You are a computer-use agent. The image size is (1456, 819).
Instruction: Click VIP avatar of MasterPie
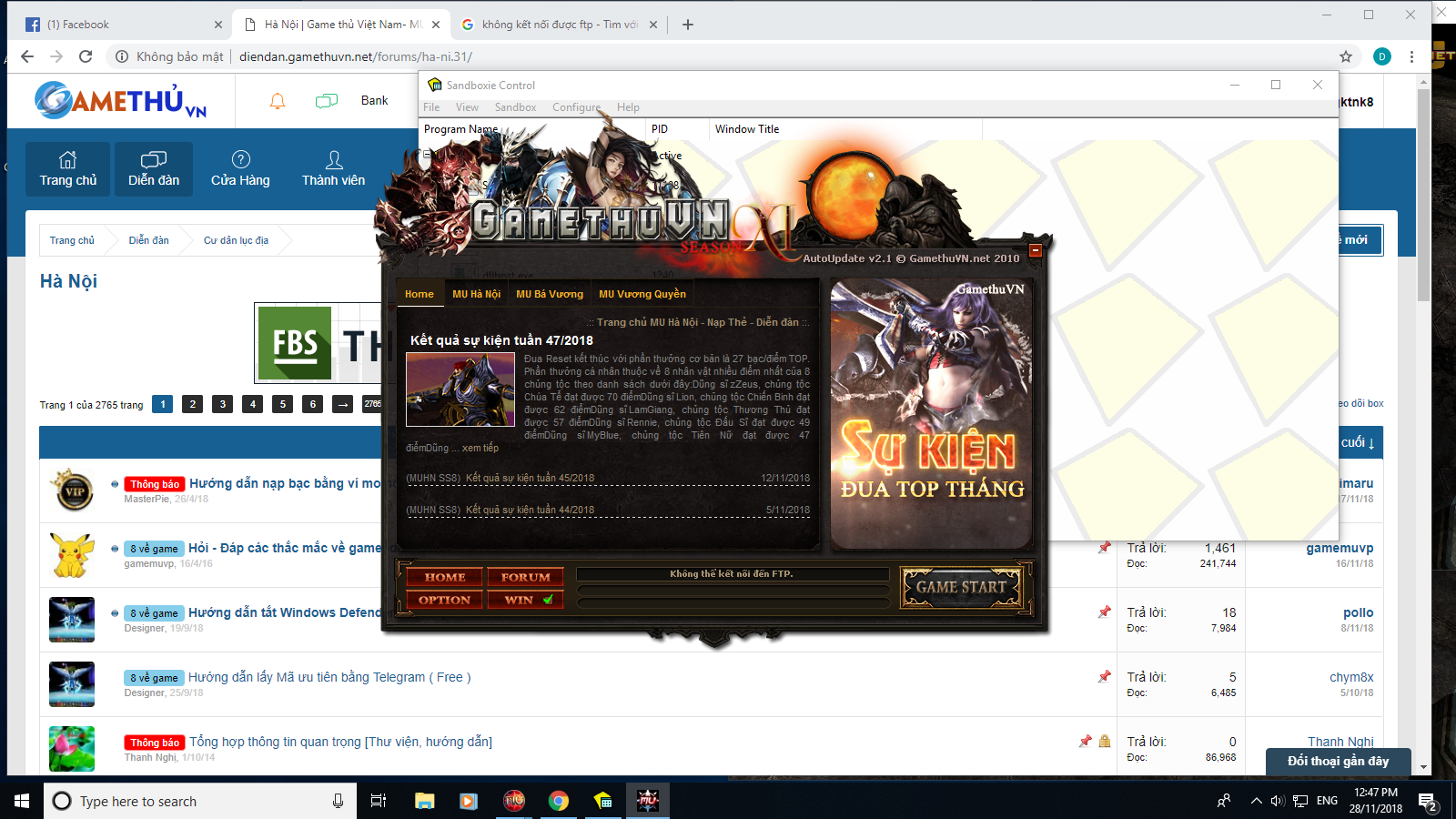coord(72,490)
